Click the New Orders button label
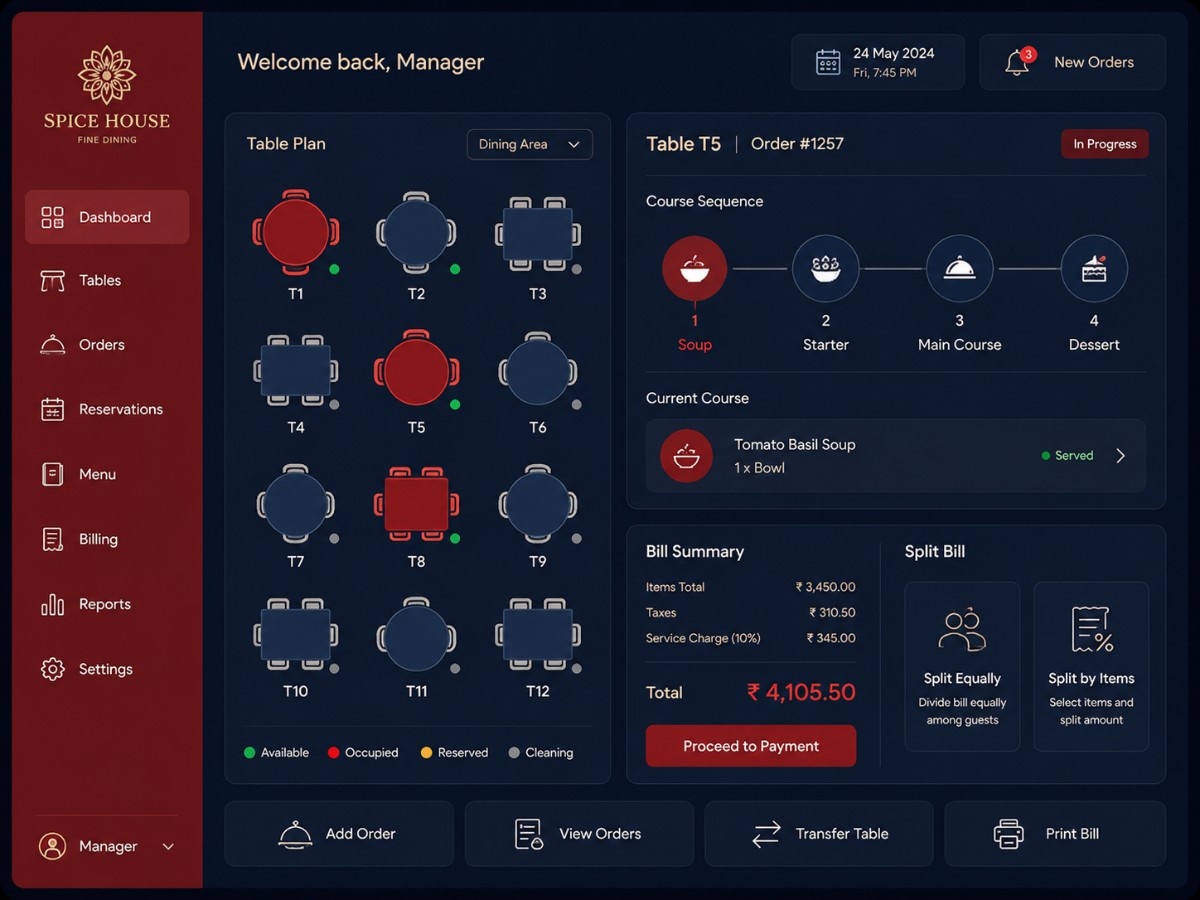 point(1094,62)
